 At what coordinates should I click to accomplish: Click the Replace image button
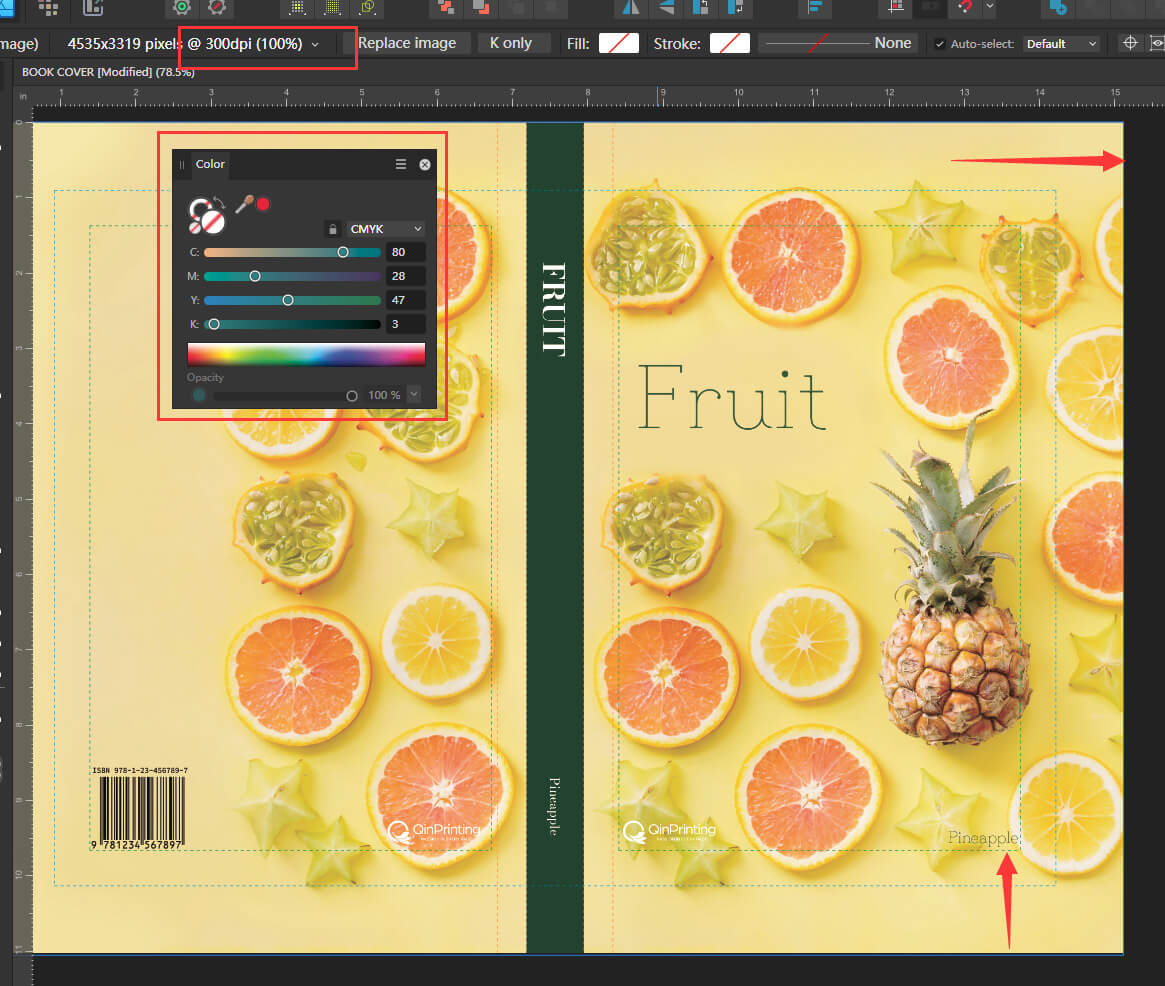406,43
